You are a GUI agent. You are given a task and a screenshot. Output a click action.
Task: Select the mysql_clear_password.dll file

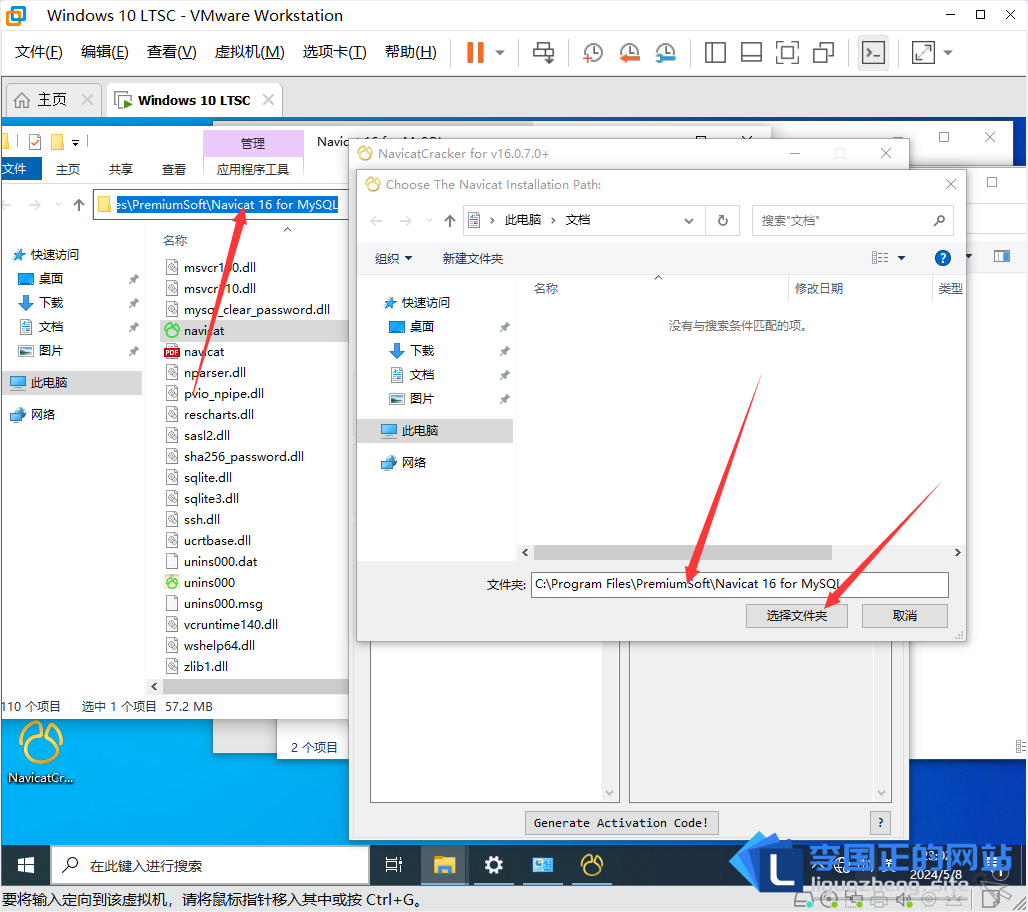256,310
